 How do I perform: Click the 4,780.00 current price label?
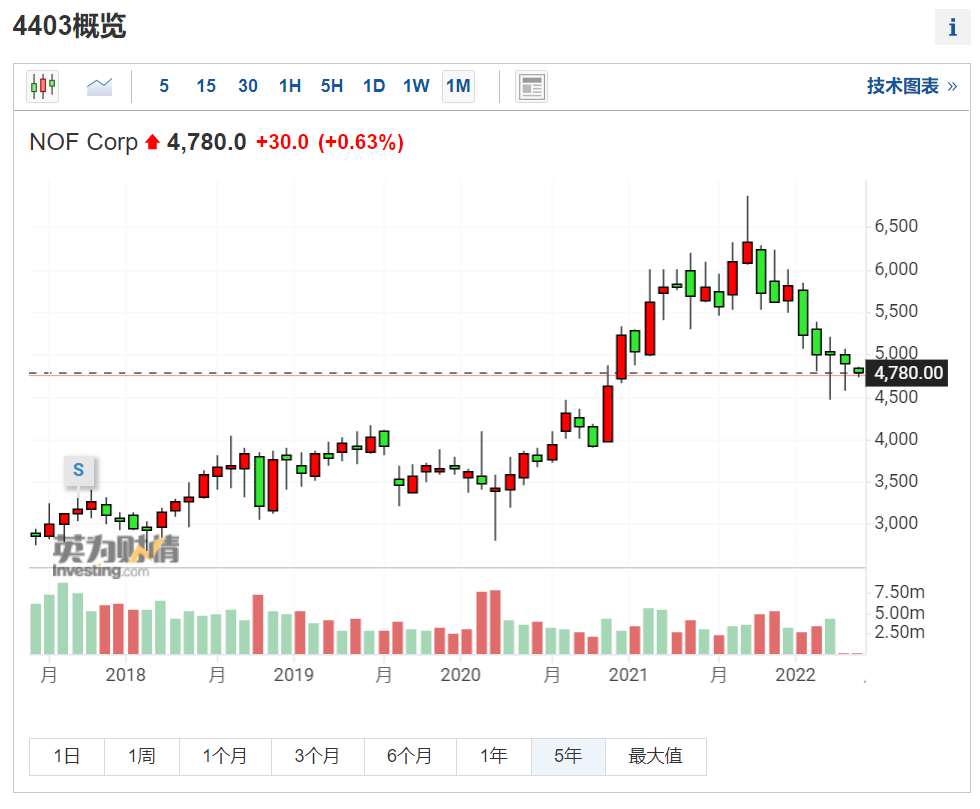pyautogui.click(x=908, y=373)
